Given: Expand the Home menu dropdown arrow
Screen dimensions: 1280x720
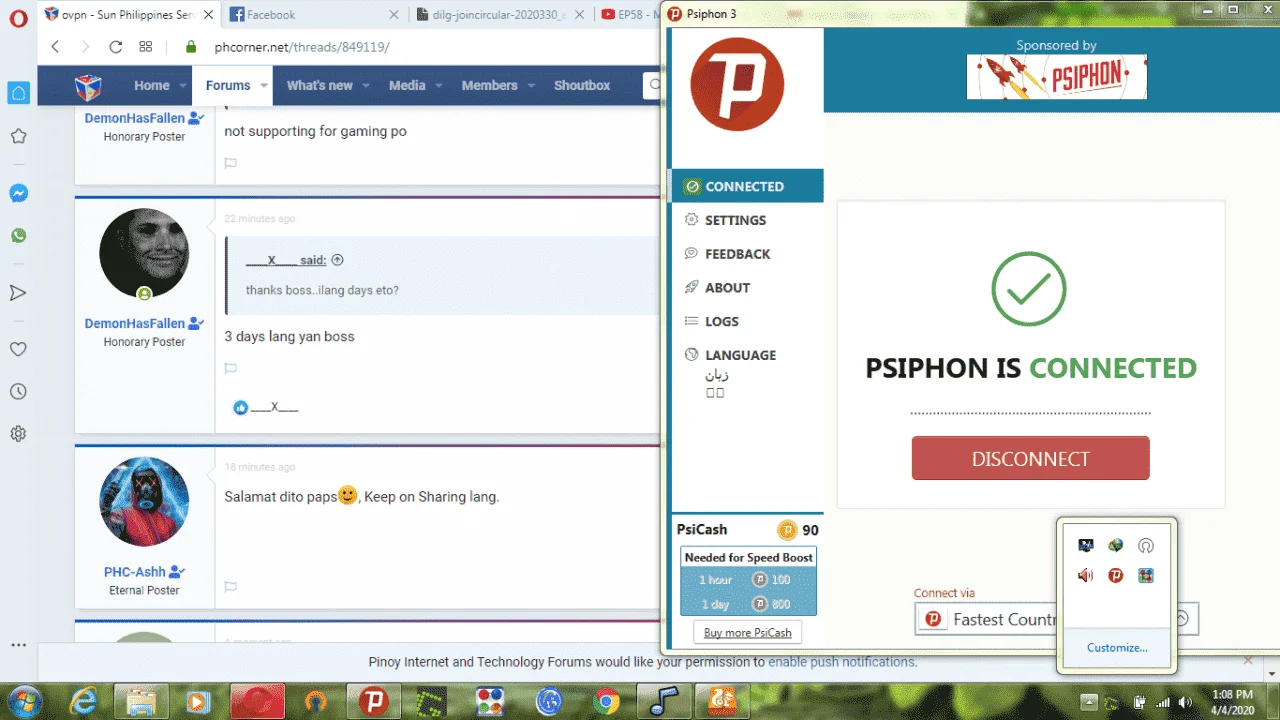Looking at the screenshot, I should 184,86.
